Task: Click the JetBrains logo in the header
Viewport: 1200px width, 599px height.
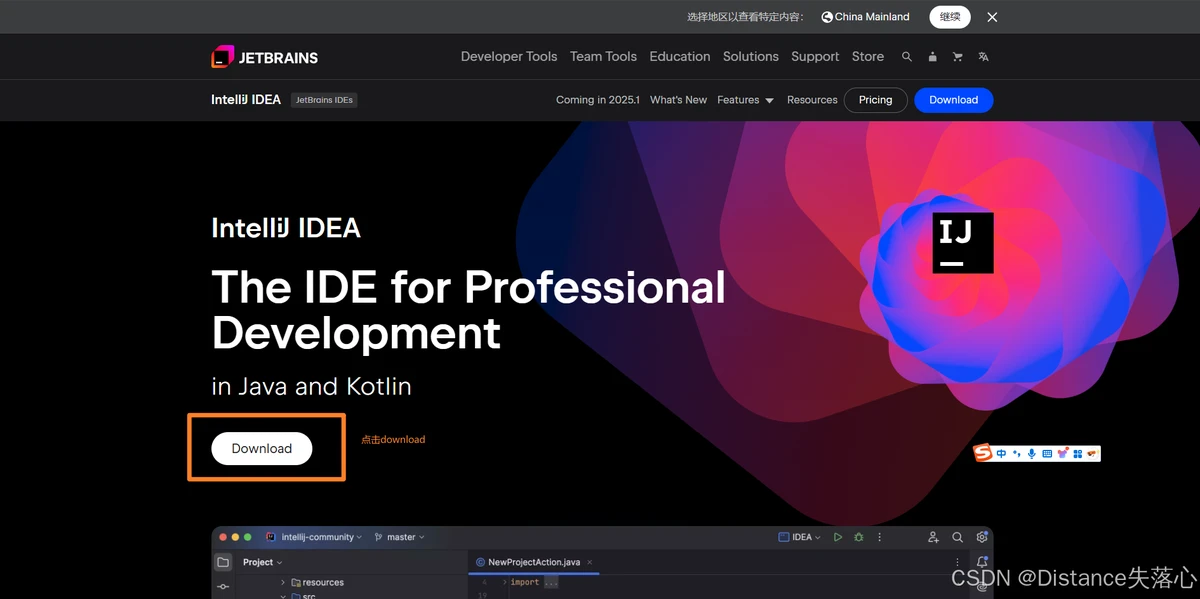Action: 264,57
